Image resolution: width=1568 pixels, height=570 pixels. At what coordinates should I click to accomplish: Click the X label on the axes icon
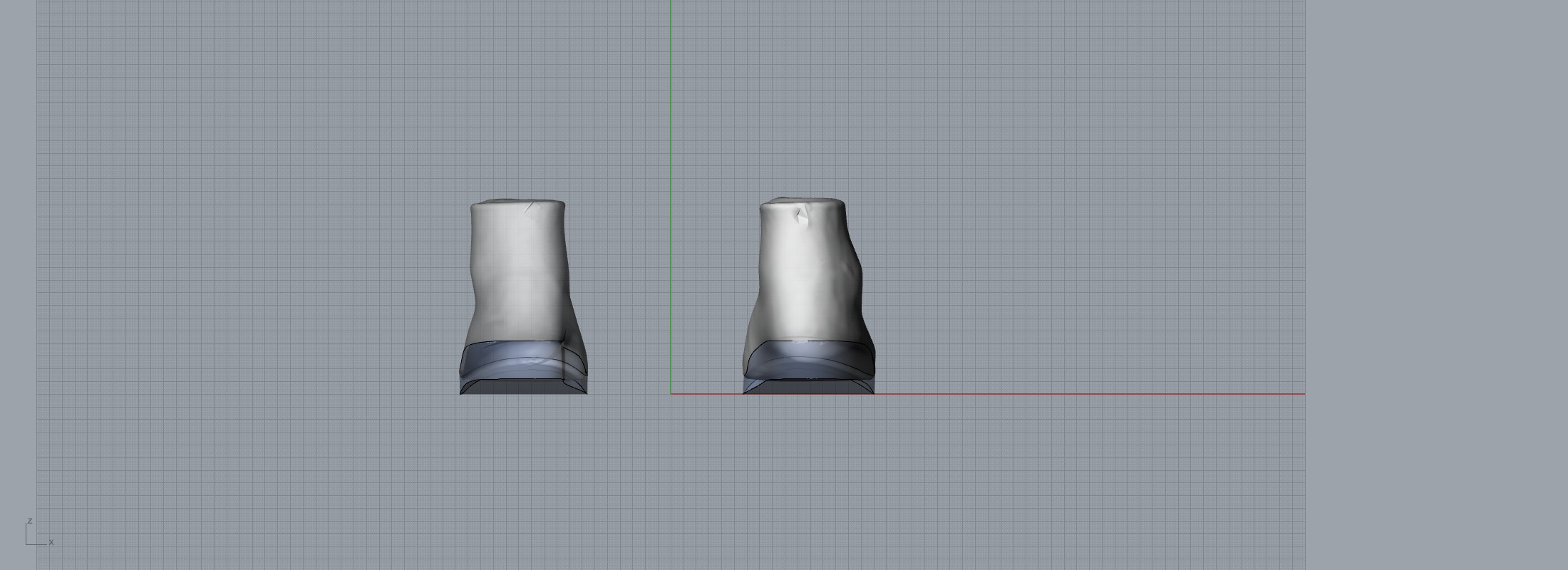51,542
